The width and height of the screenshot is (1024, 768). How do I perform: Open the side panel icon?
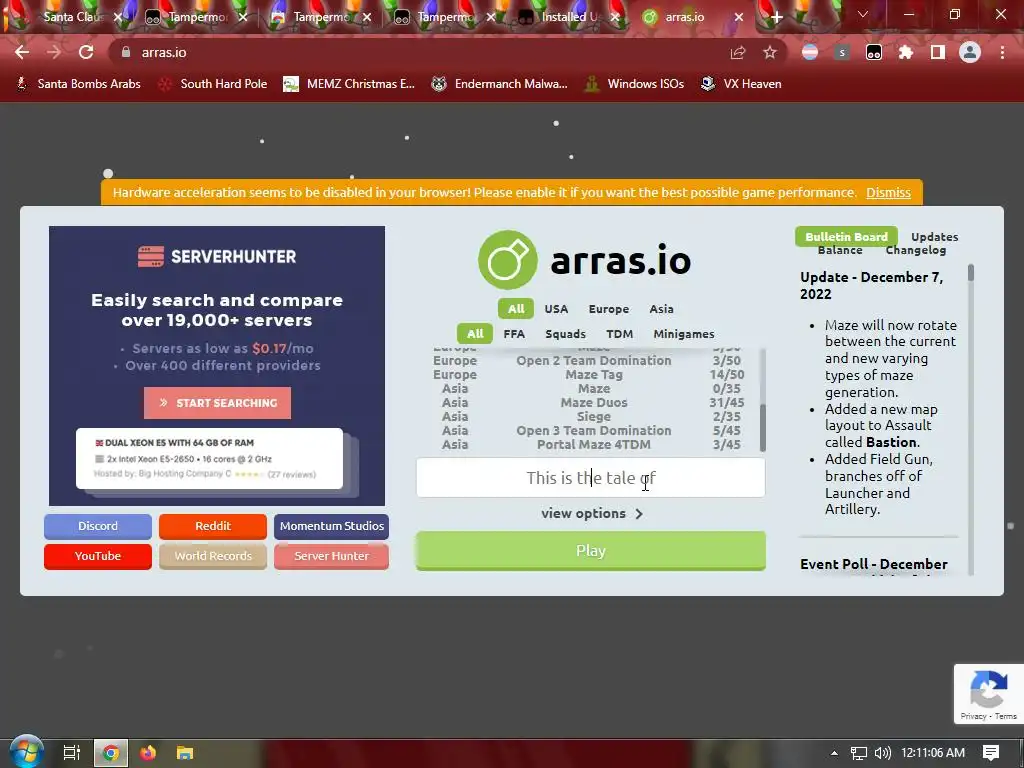coord(938,52)
